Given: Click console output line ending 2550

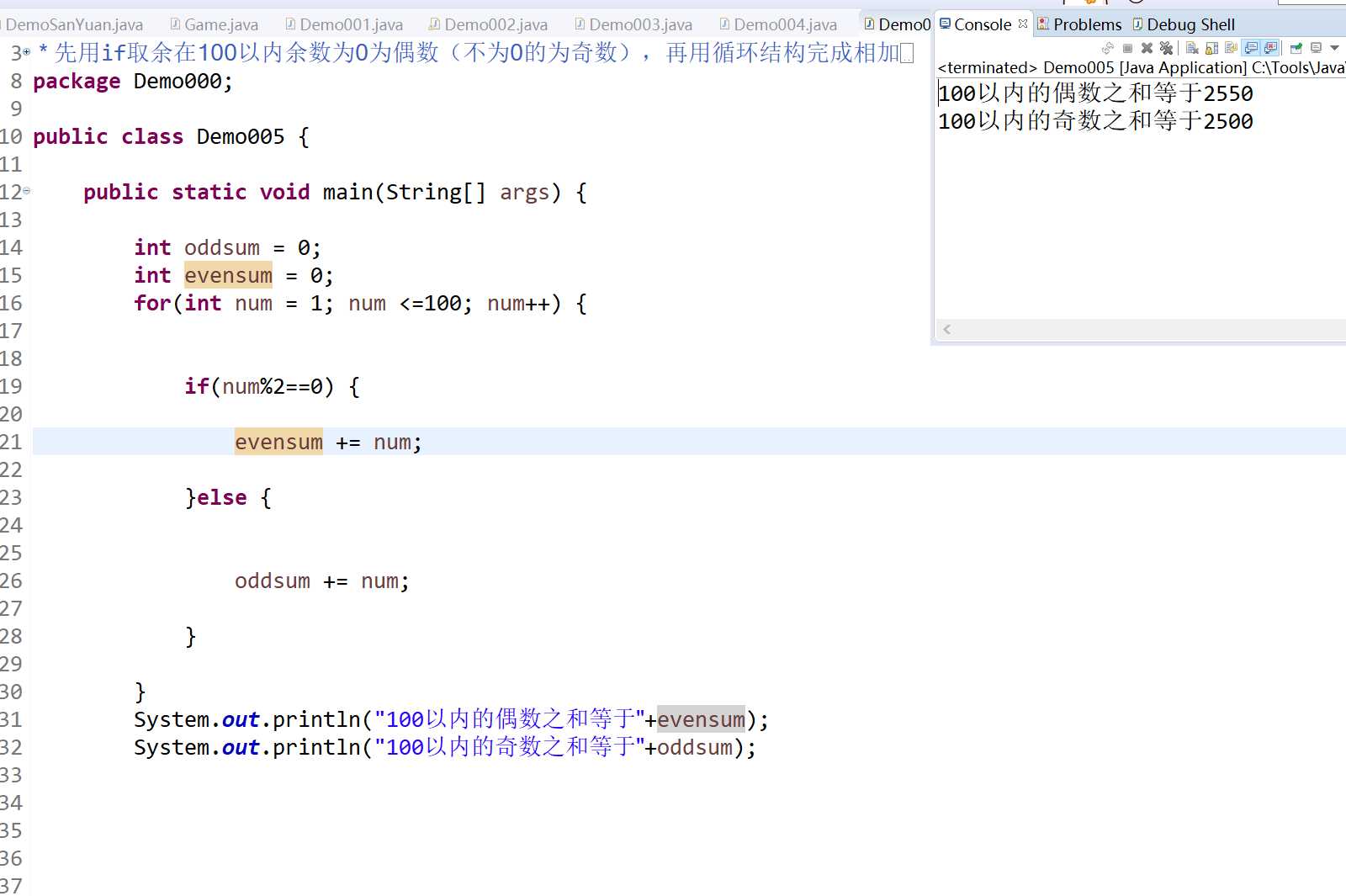Looking at the screenshot, I should pos(1095,93).
